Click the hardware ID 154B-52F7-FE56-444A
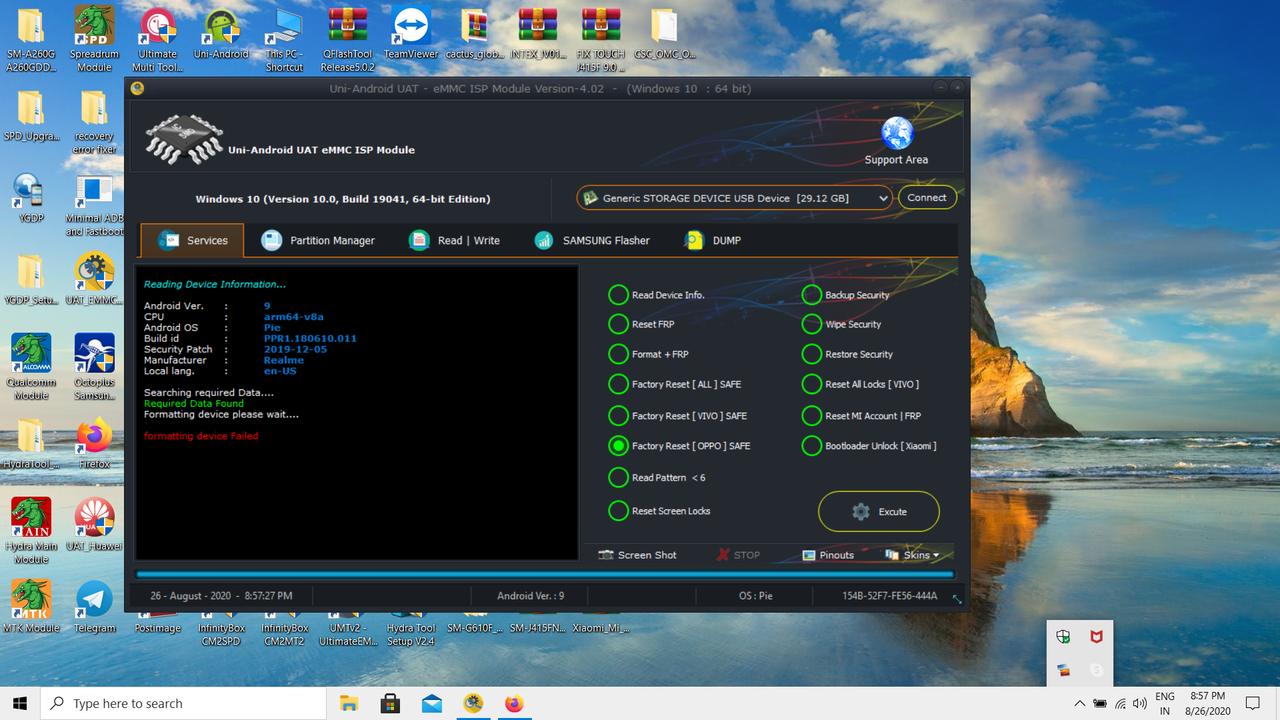 [x=890, y=596]
